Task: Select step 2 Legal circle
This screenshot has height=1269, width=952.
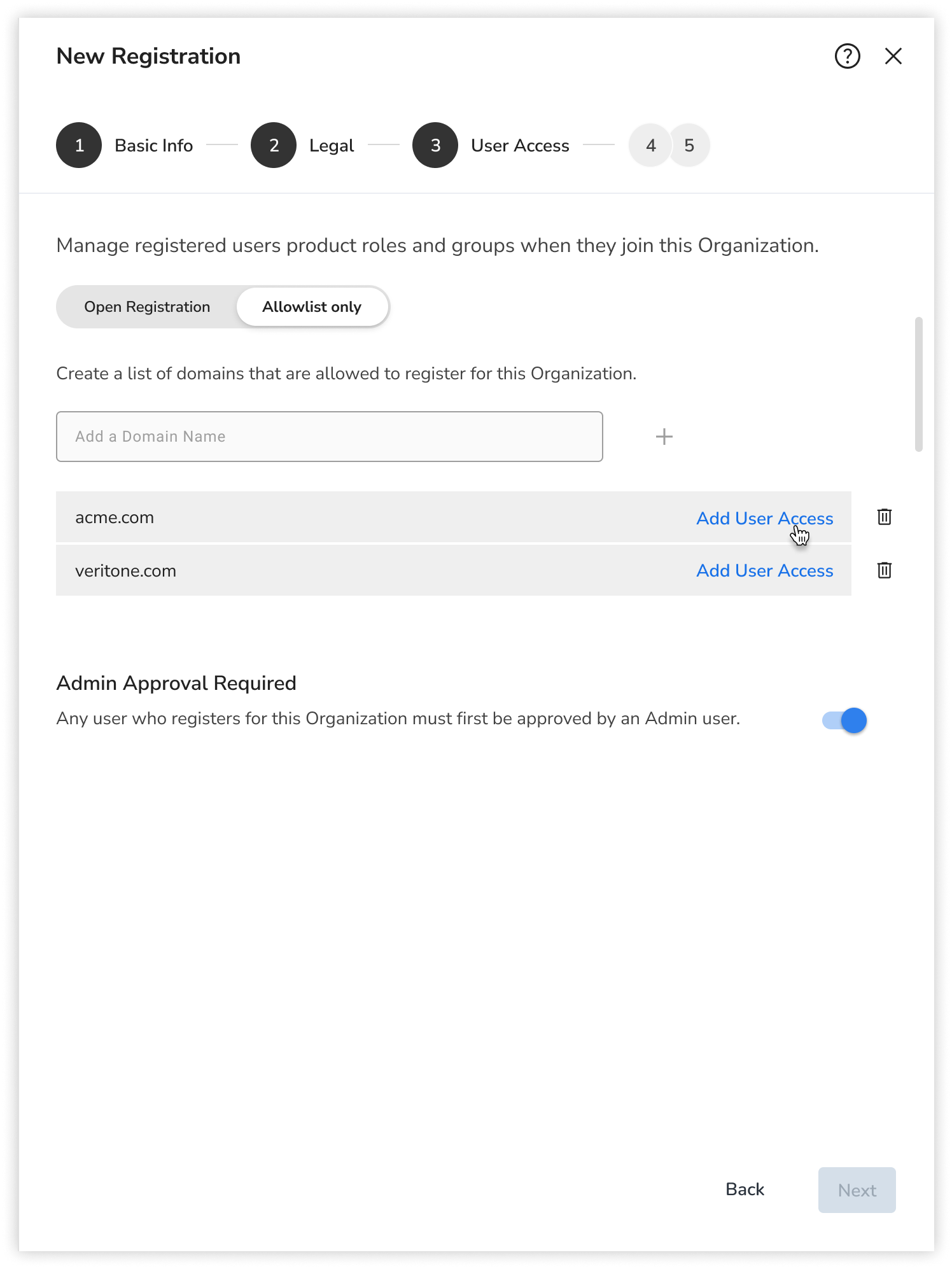Action: pos(273,145)
